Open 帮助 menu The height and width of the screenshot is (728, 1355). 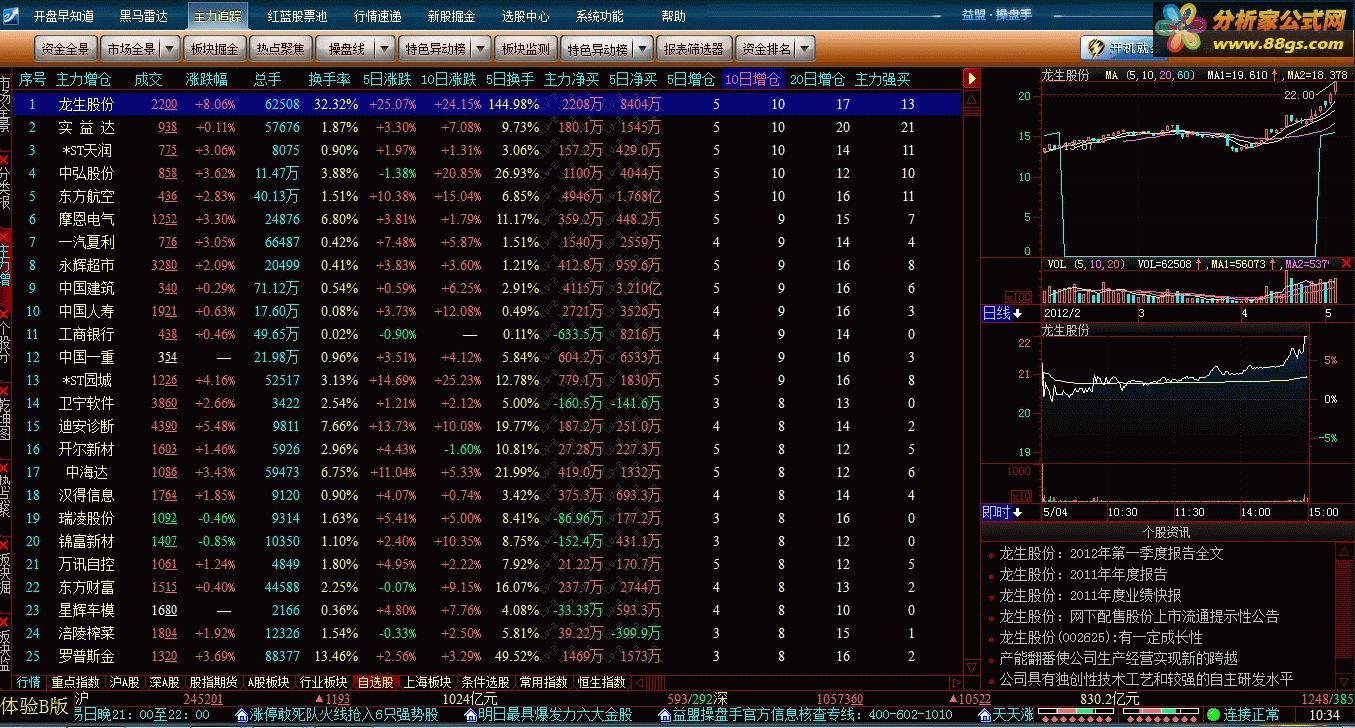click(x=674, y=16)
